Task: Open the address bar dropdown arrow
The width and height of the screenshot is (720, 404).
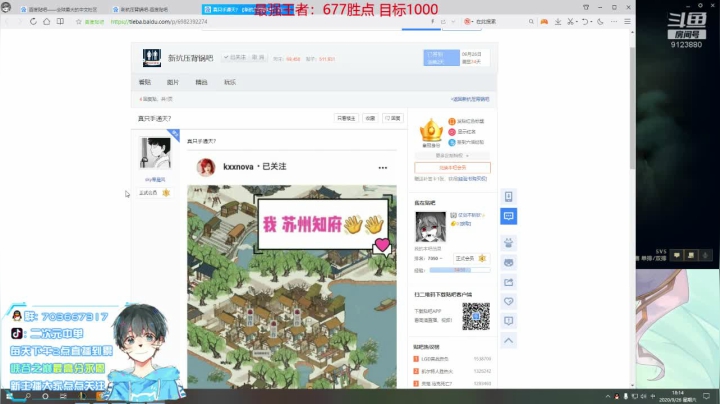Action: point(453,22)
